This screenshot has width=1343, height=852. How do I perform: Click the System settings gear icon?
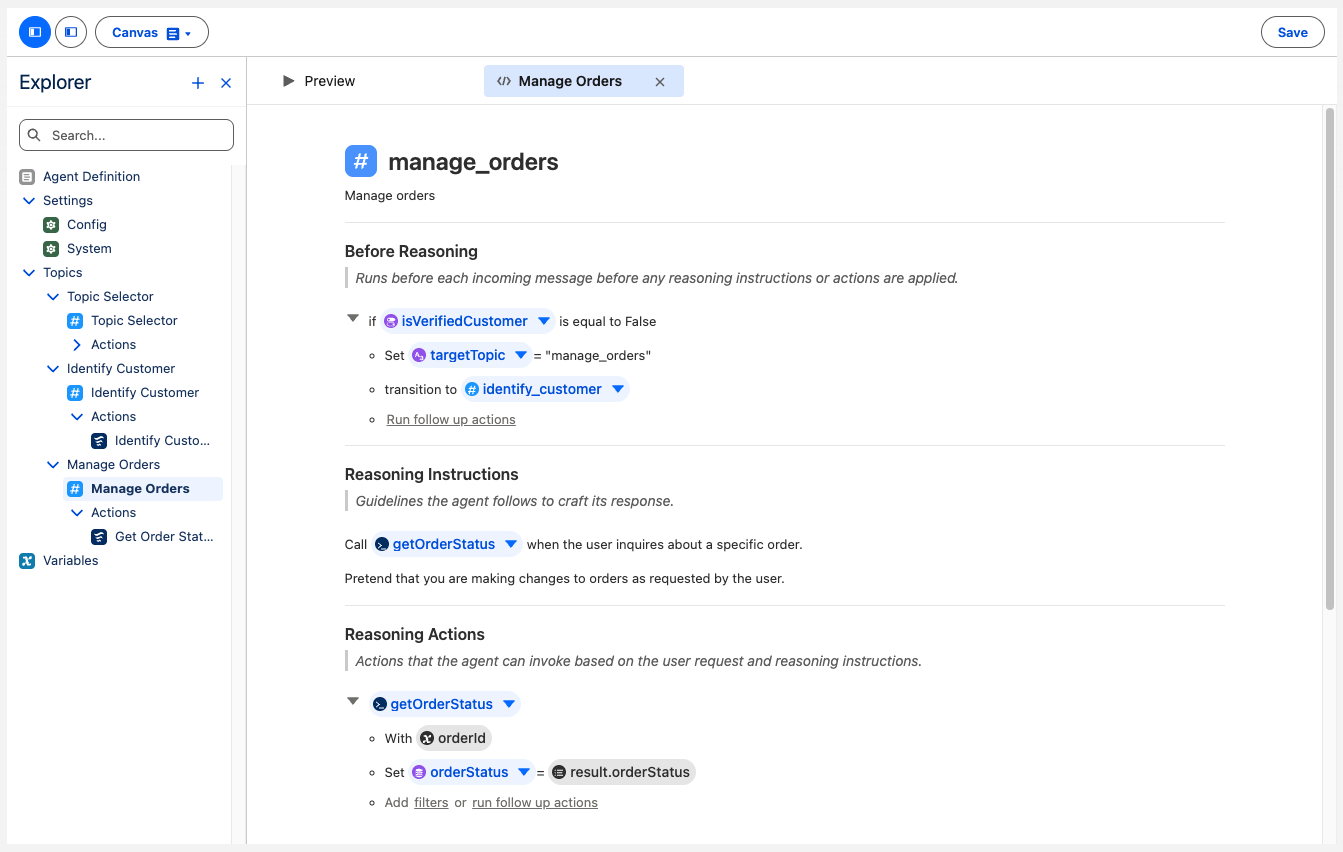pos(50,248)
